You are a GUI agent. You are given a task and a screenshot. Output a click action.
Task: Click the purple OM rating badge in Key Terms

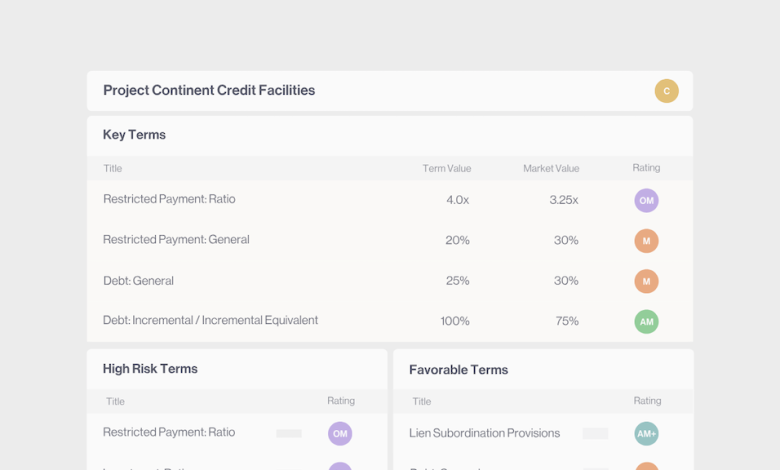tap(646, 200)
